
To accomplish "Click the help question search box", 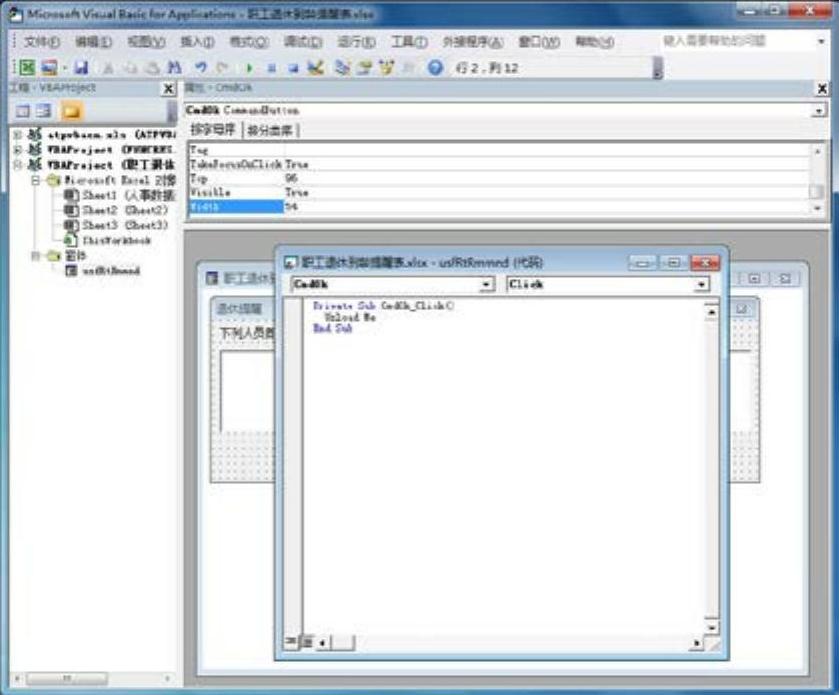I will click(x=737, y=41).
